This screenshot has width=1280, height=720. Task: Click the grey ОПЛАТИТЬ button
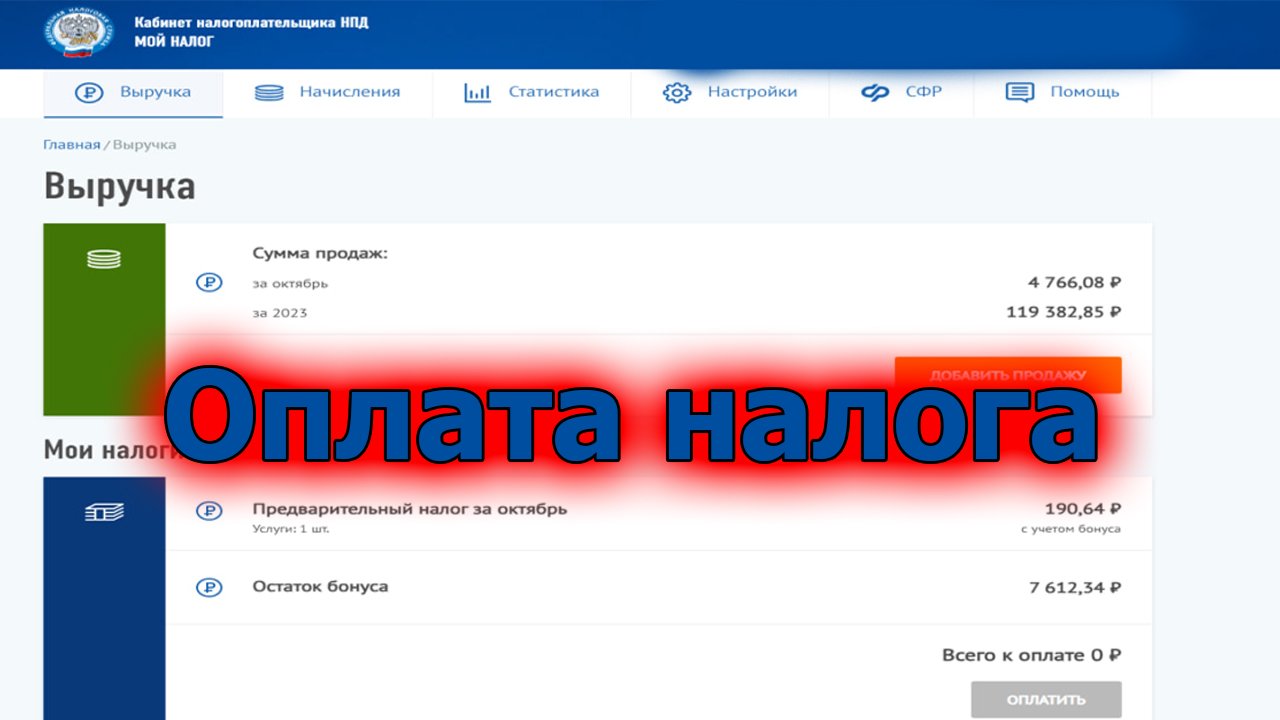coord(1046,699)
